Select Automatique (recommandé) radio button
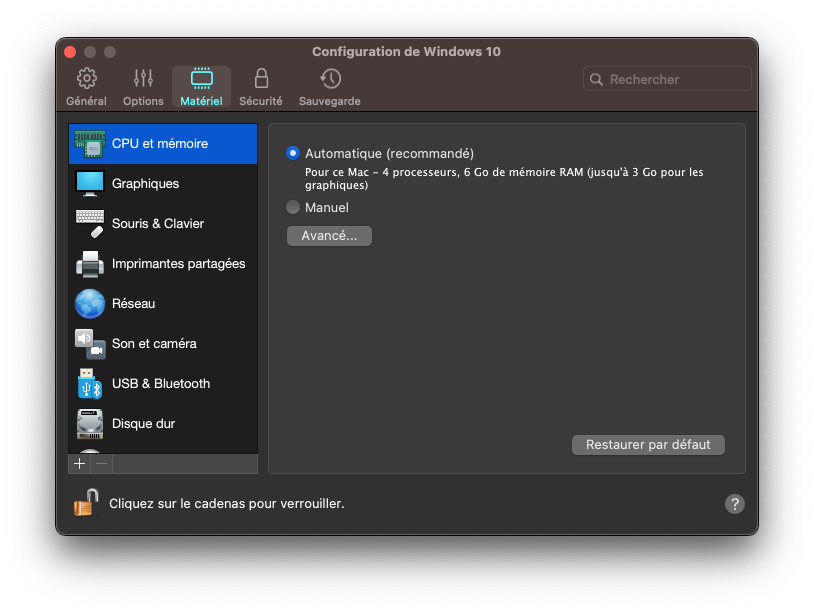Viewport: 814px width, 609px height. pos(293,153)
